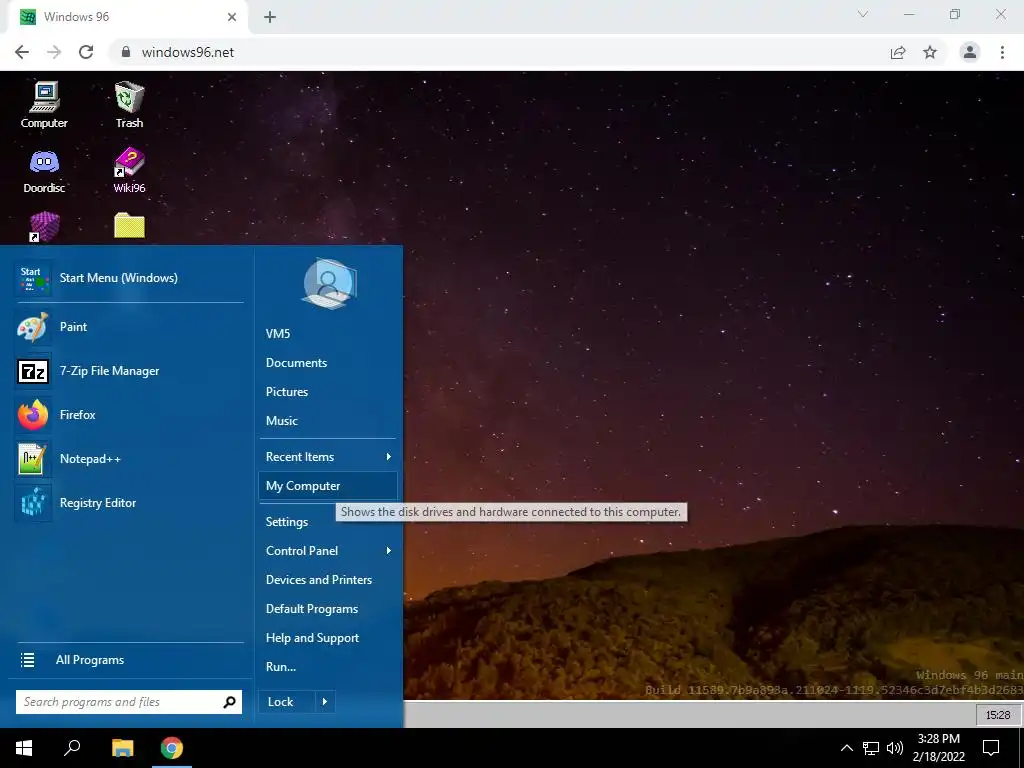Open the volume speaker tray icon
This screenshot has width=1024, height=768.
[x=895, y=748]
